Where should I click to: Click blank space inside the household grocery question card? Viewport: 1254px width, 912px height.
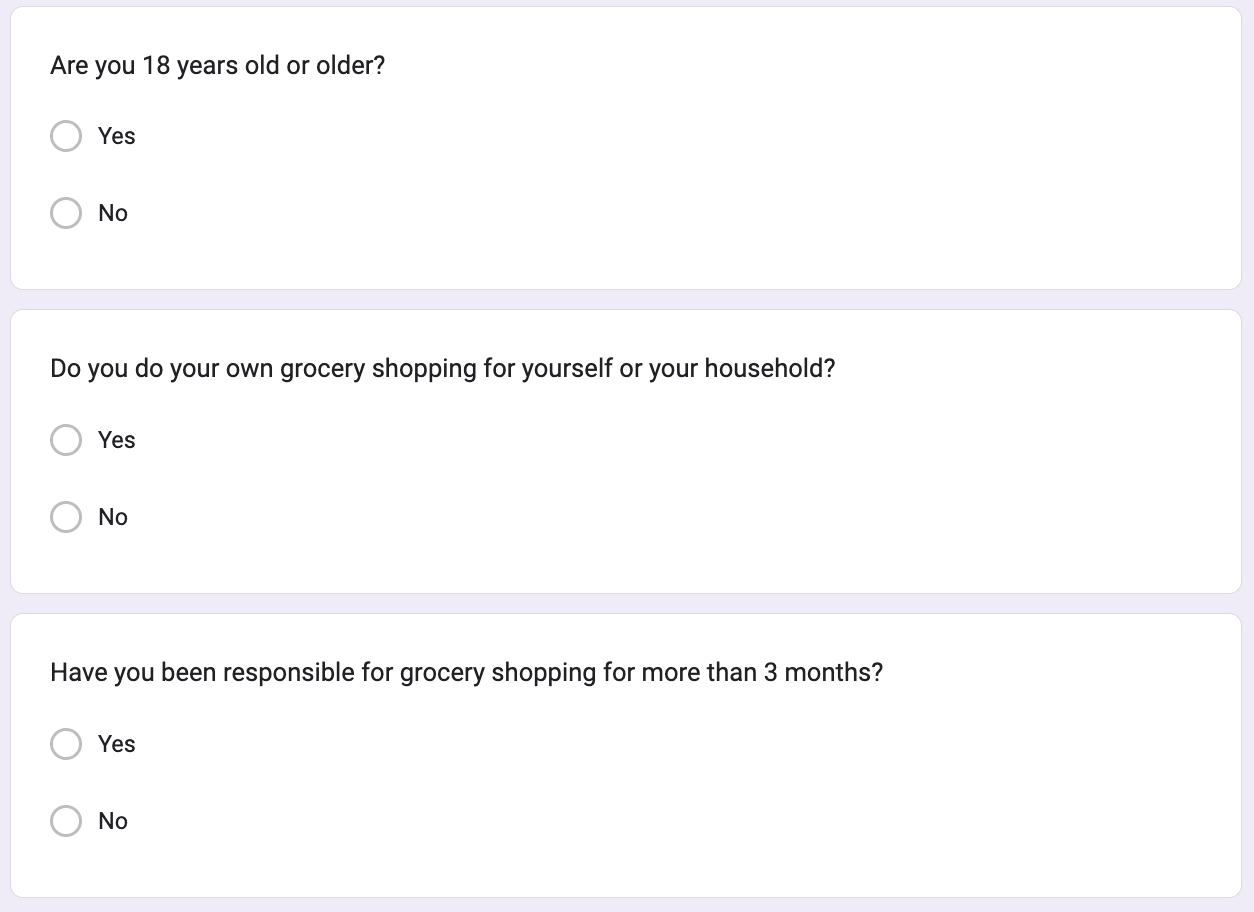tap(700, 480)
